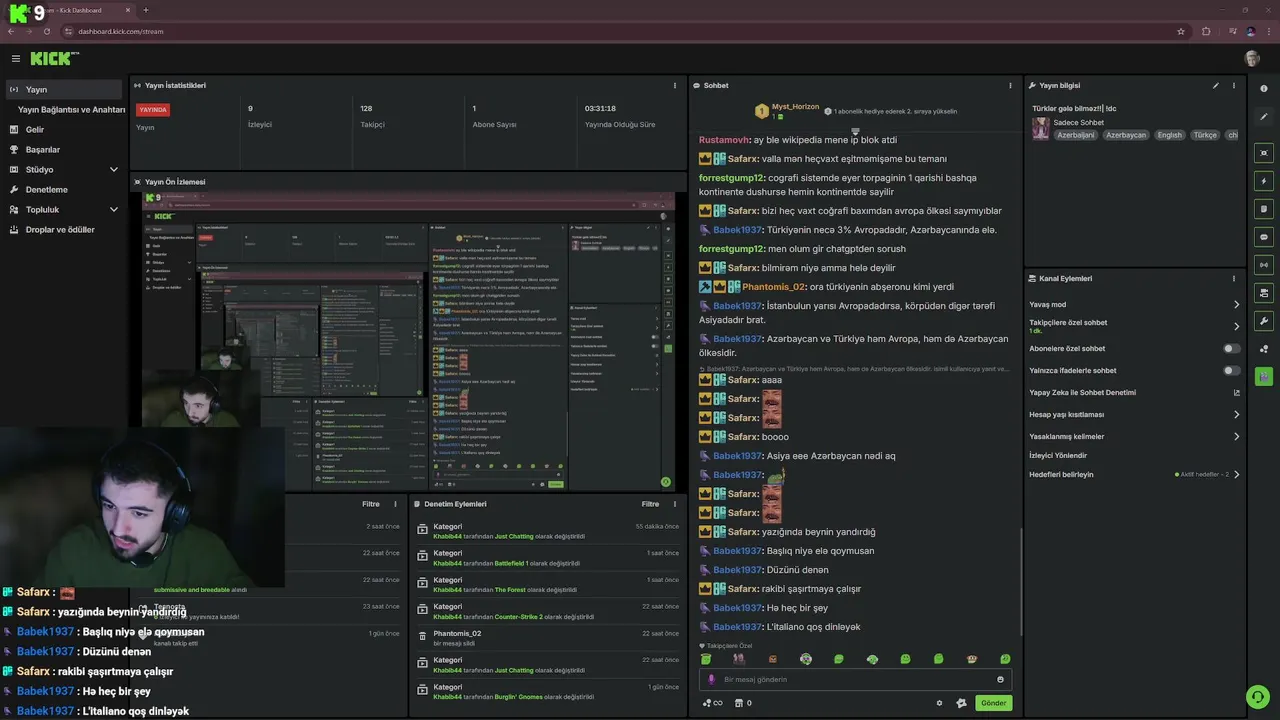Open the Filtre dropdown in the activity panel

(x=371, y=504)
